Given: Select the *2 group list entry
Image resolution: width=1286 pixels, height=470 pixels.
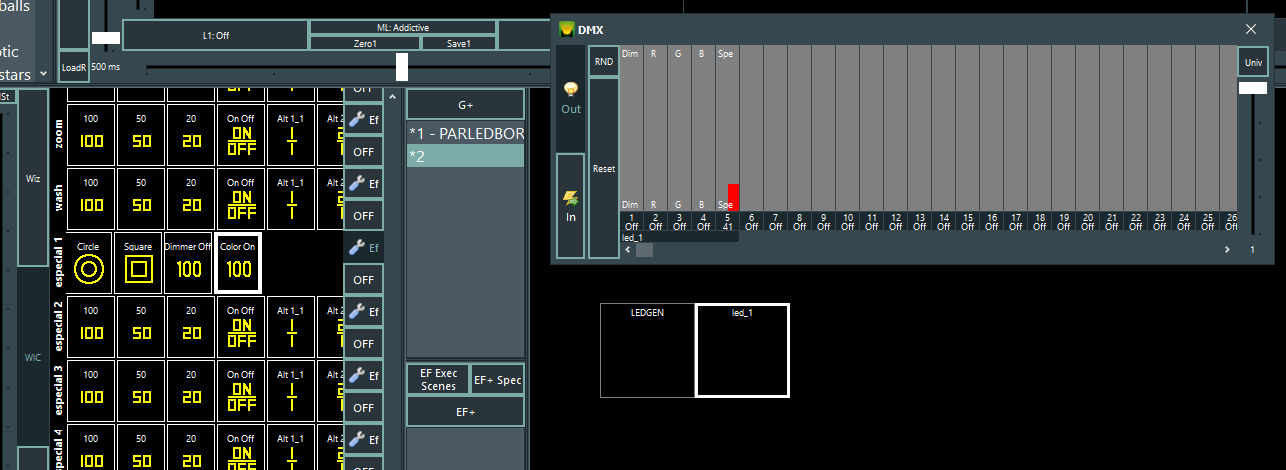Looking at the screenshot, I should tap(465, 156).
